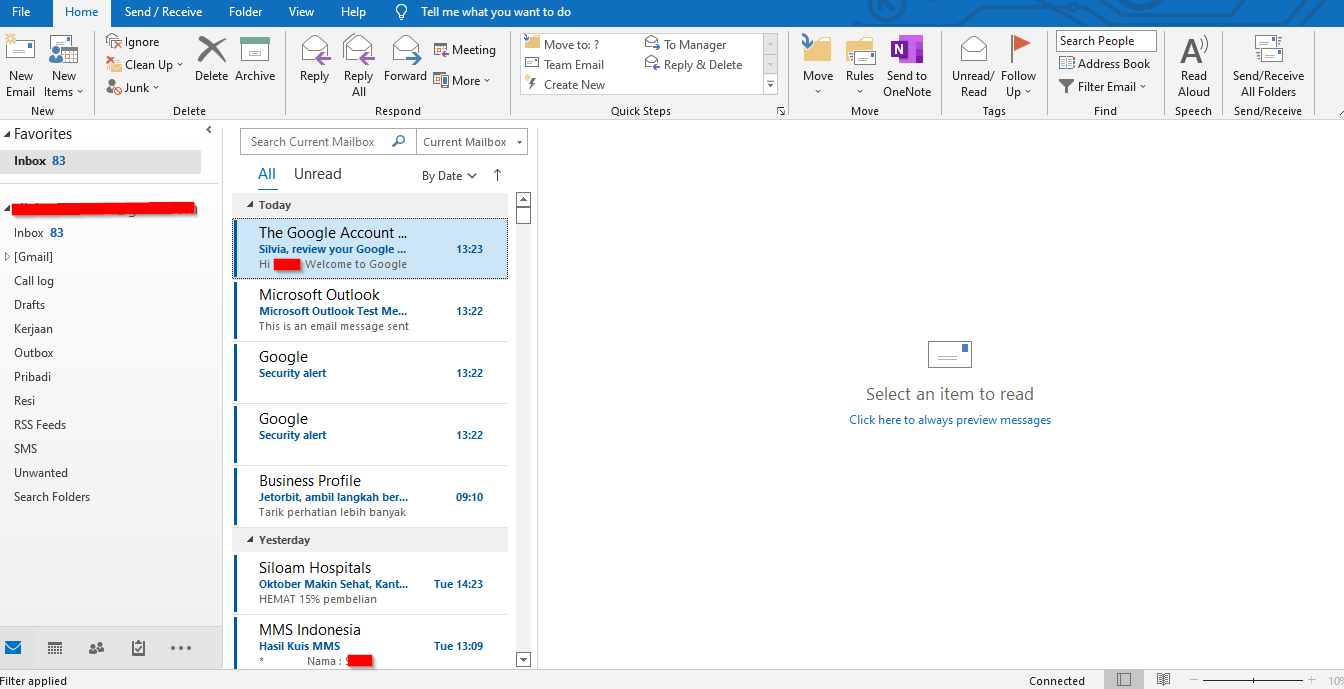
Task: Delete the selected message
Action: coord(211,60)
